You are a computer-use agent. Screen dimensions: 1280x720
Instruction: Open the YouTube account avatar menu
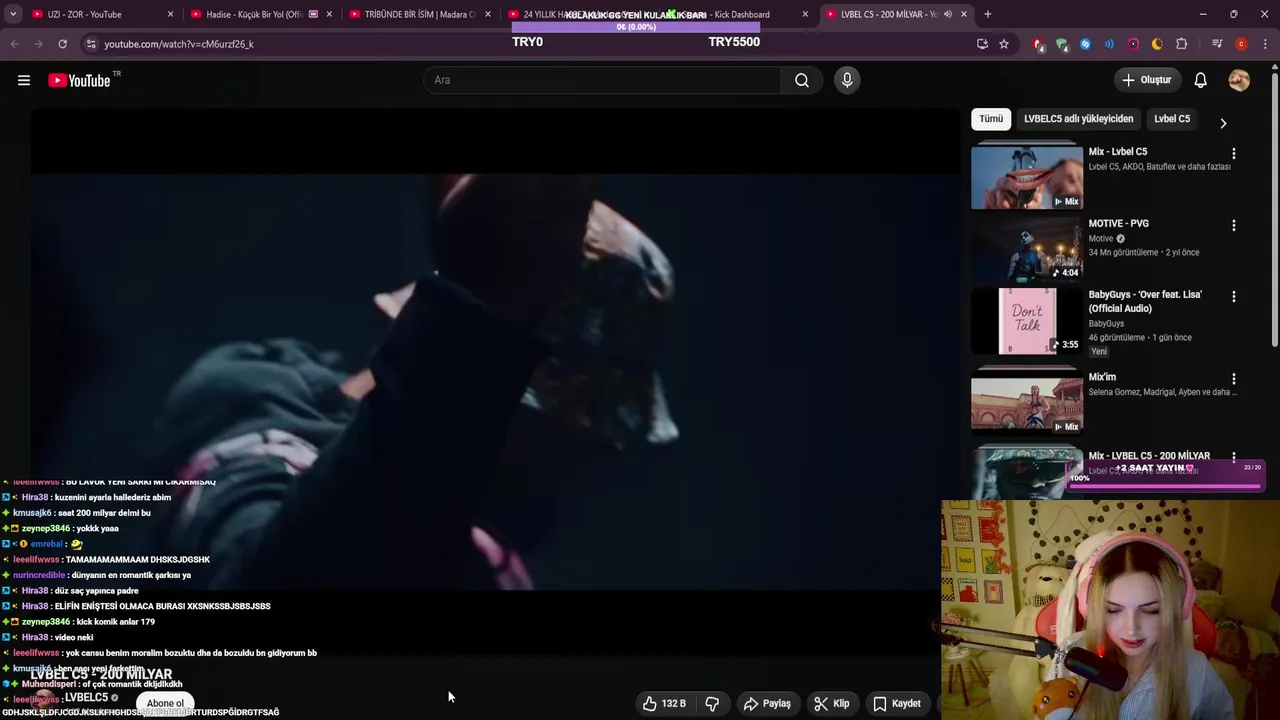[x=1239, y=80]
